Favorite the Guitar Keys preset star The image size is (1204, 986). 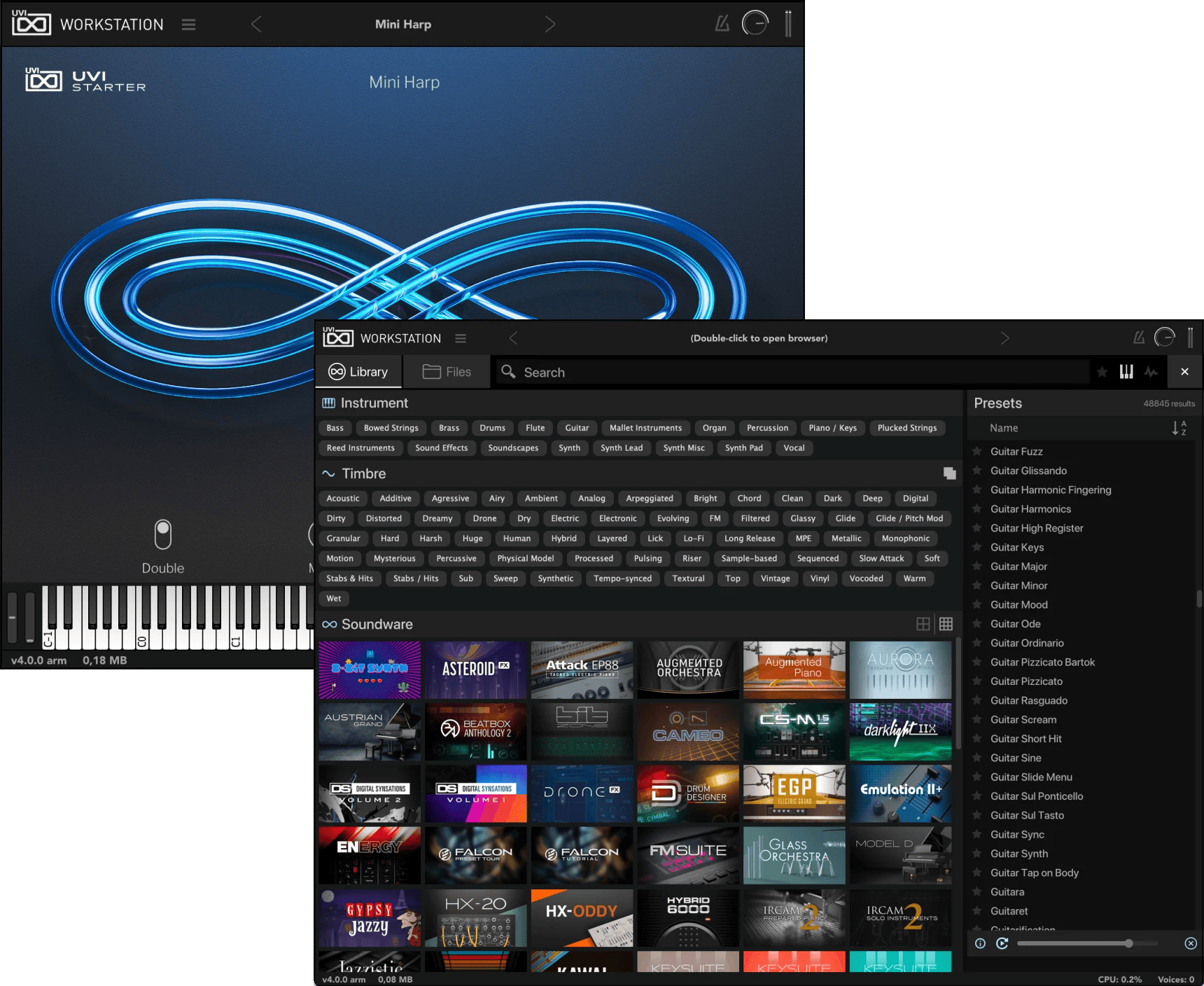pos(977,548)
